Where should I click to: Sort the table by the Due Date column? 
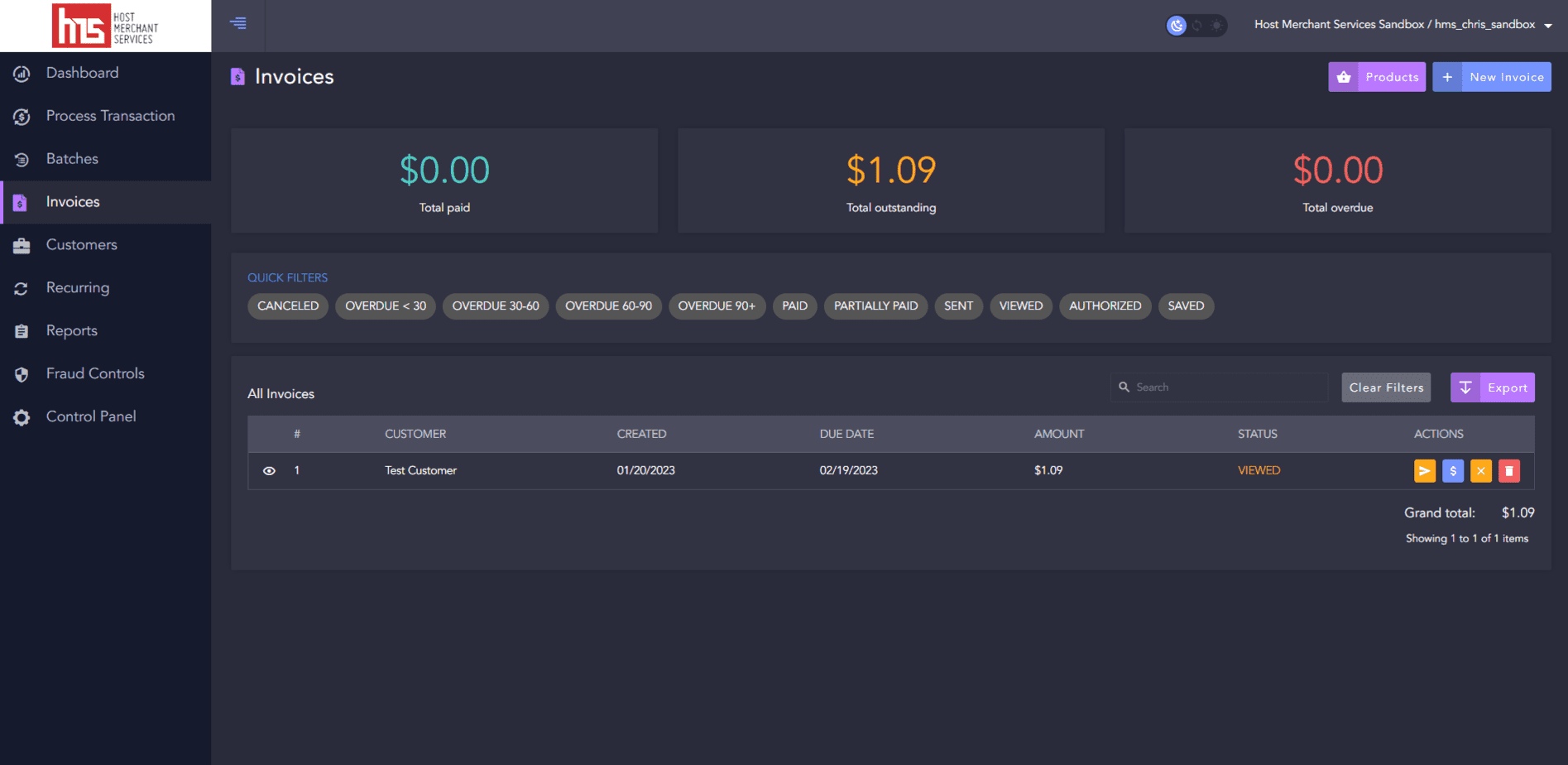coord(846,434)
